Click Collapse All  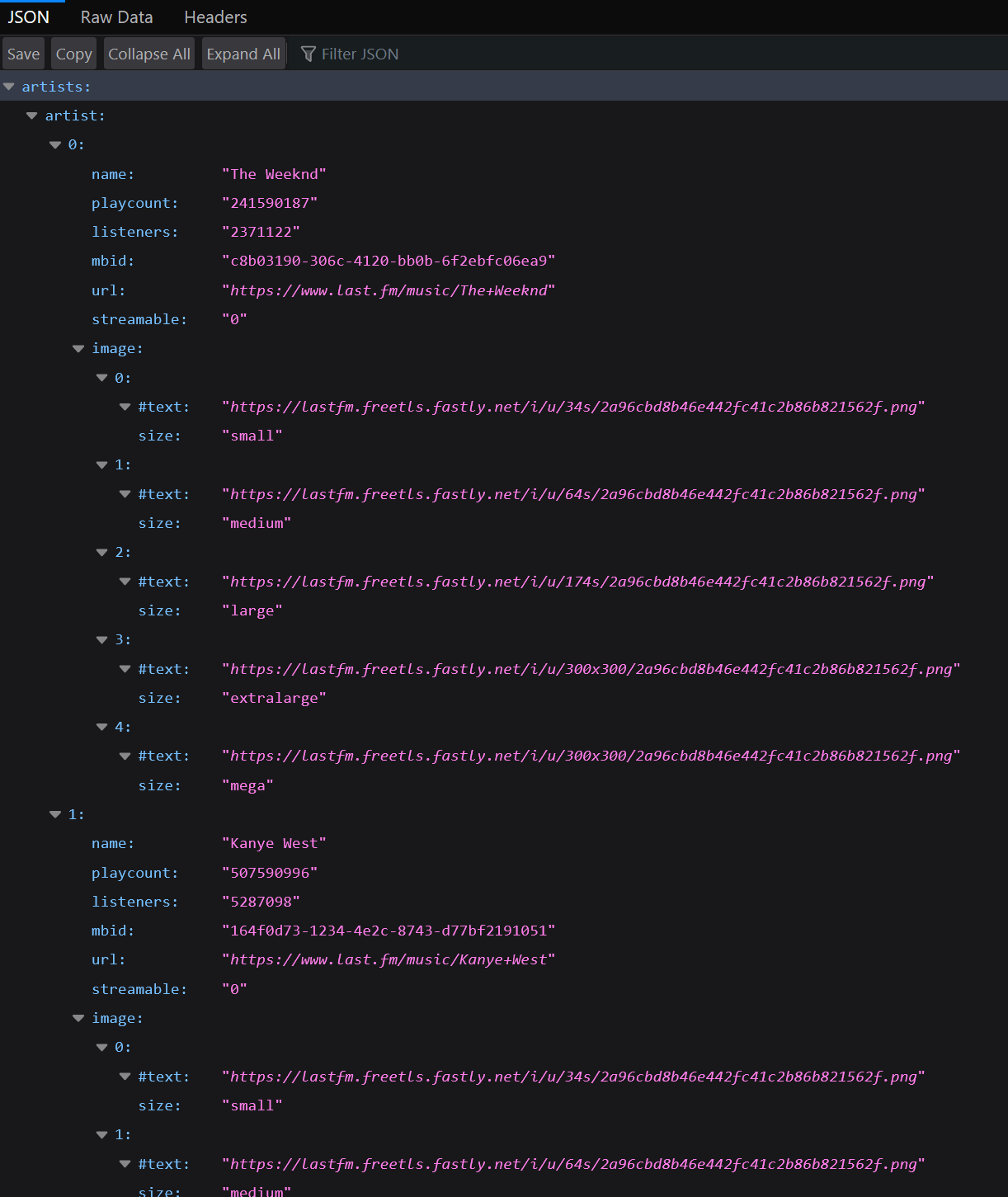point(148,53)
